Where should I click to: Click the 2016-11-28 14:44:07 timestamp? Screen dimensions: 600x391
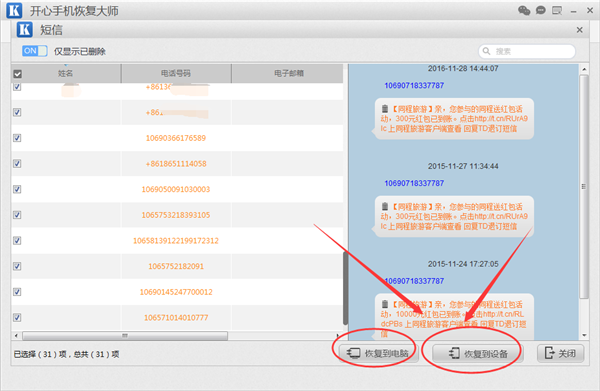(x=463, y=68)
